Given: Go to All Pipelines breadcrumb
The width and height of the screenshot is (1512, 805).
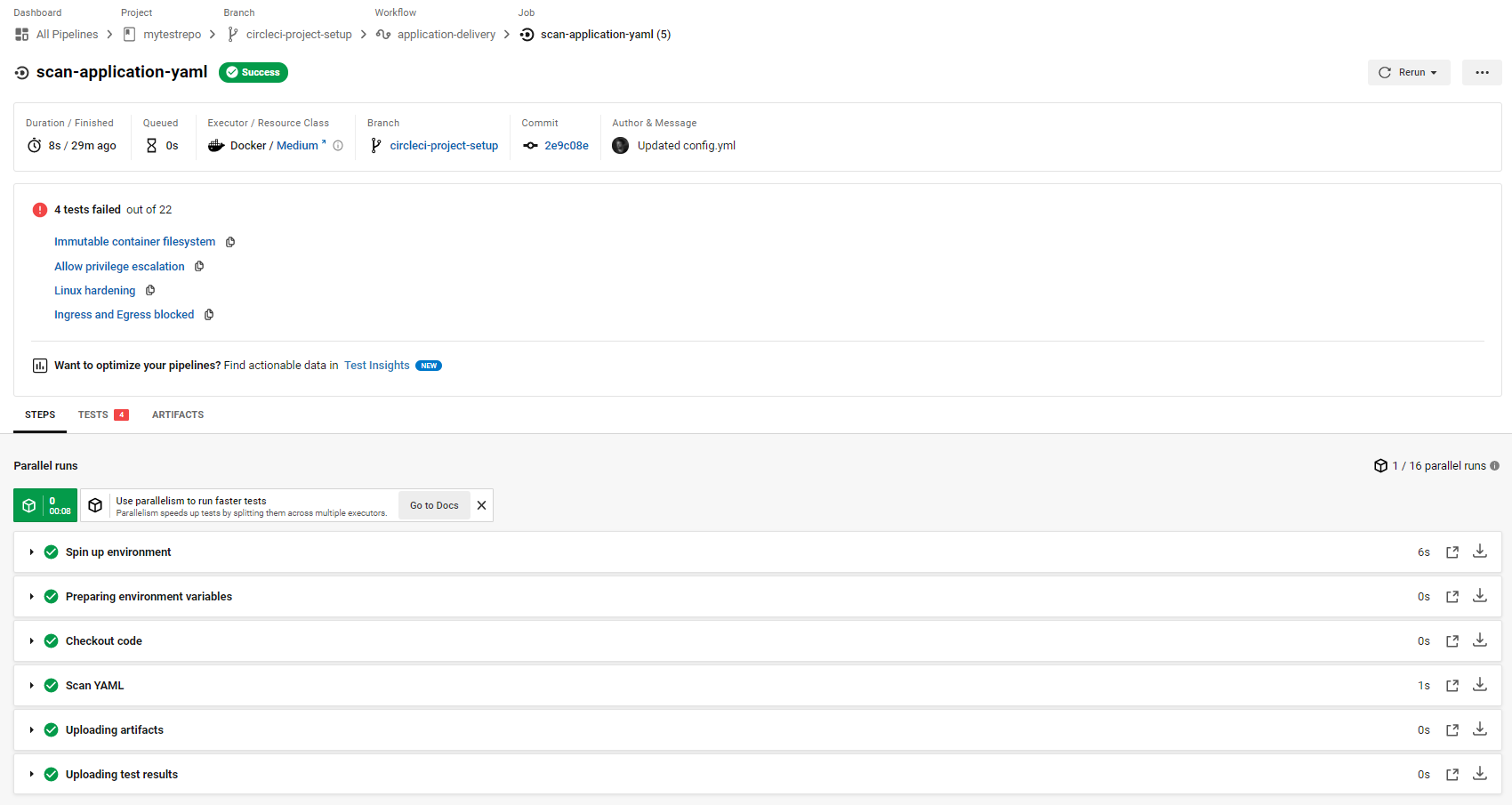Looking at the screenshot, I should [68, 35].
